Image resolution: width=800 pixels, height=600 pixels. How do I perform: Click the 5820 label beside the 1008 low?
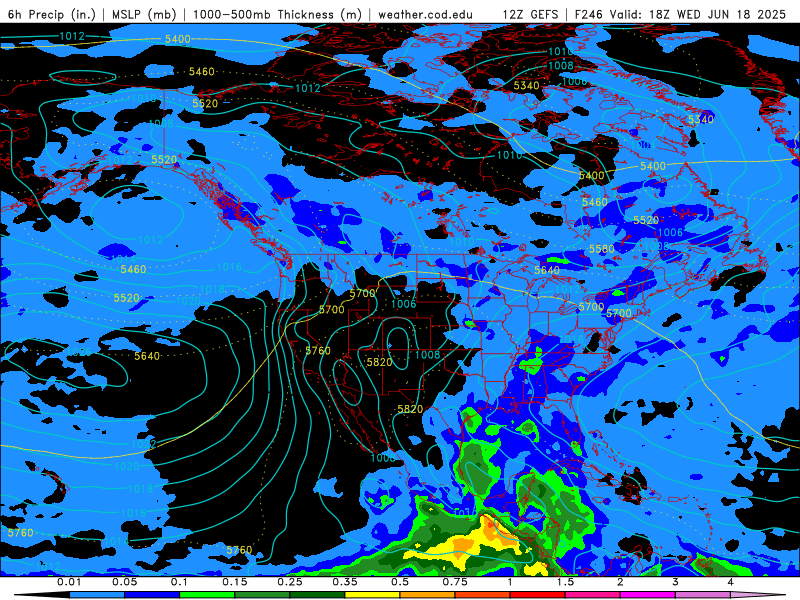click(x=380, y=362)
